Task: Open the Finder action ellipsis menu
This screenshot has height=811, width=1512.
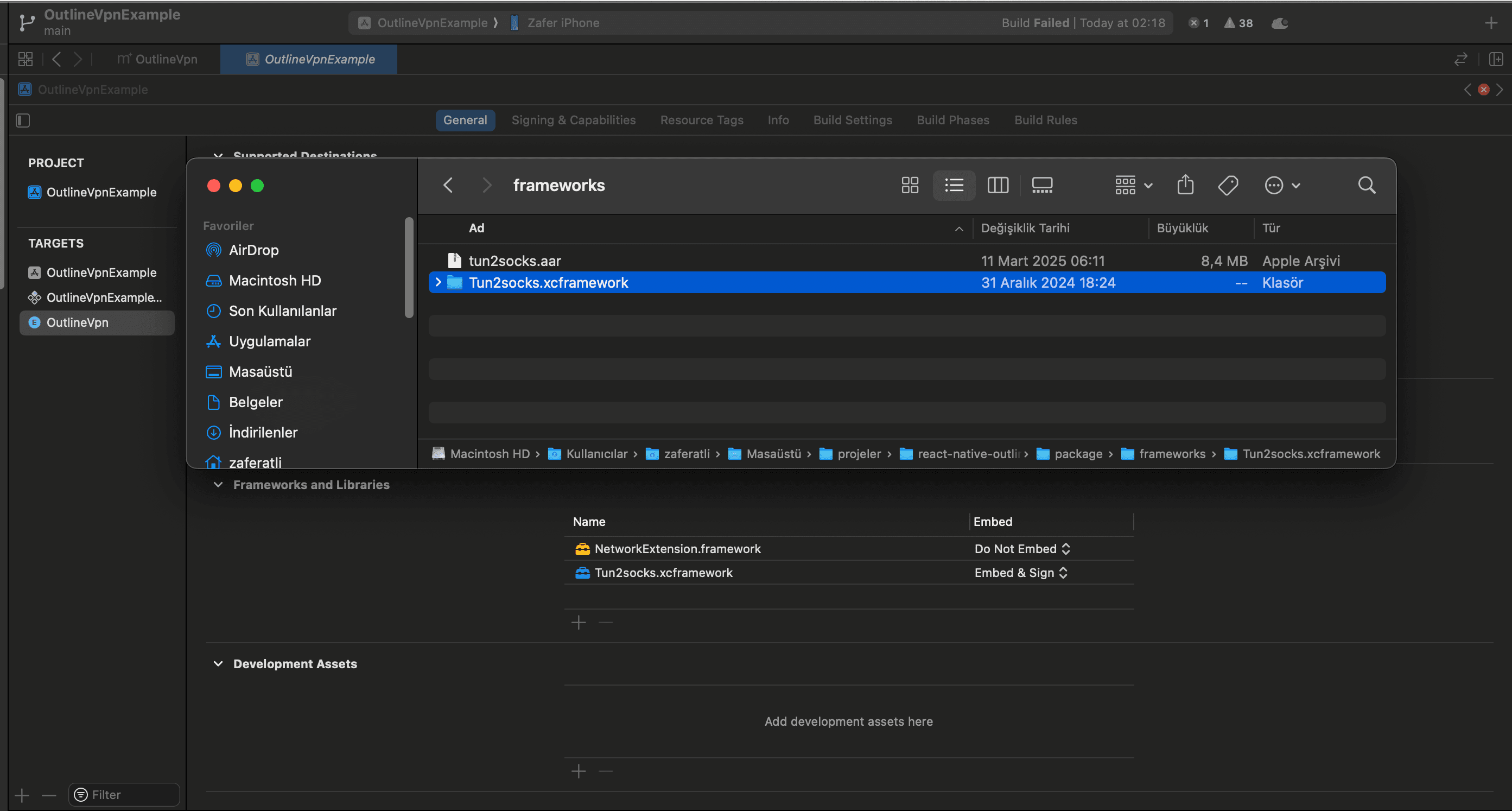Action: click(x=1282, y=185)
